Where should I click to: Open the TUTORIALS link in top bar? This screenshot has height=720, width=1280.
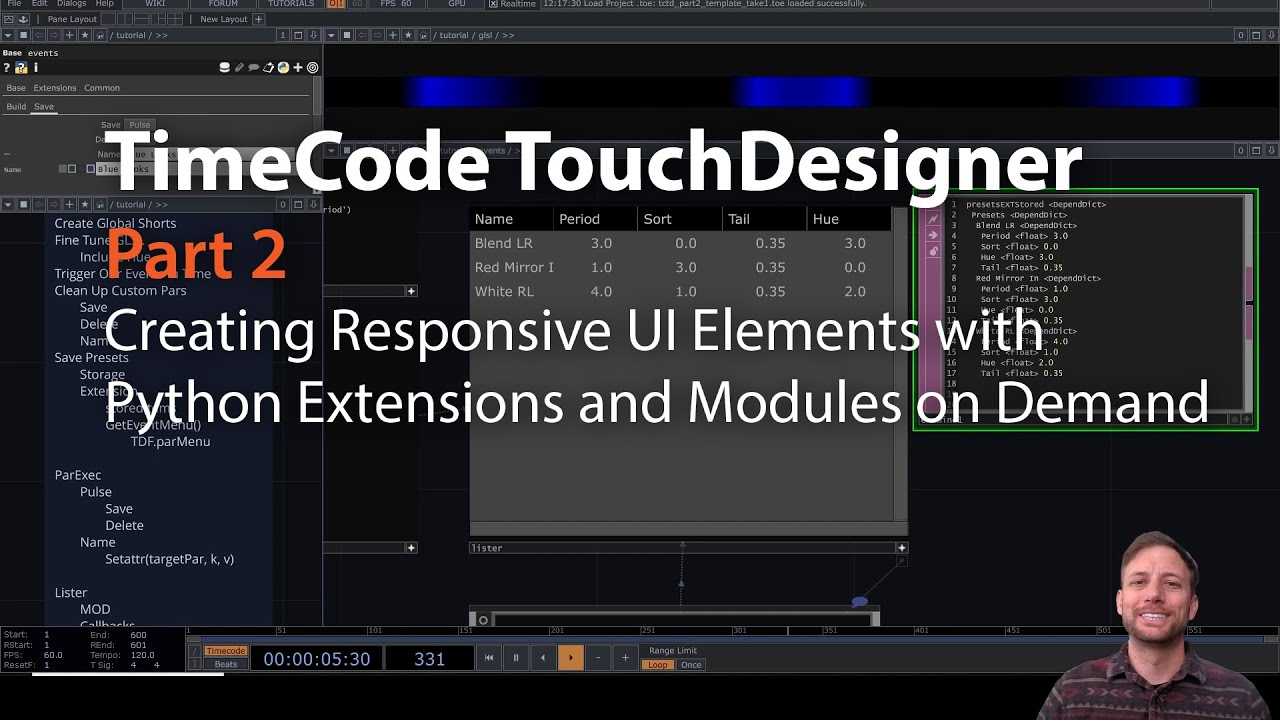click(x=291, y=4)
